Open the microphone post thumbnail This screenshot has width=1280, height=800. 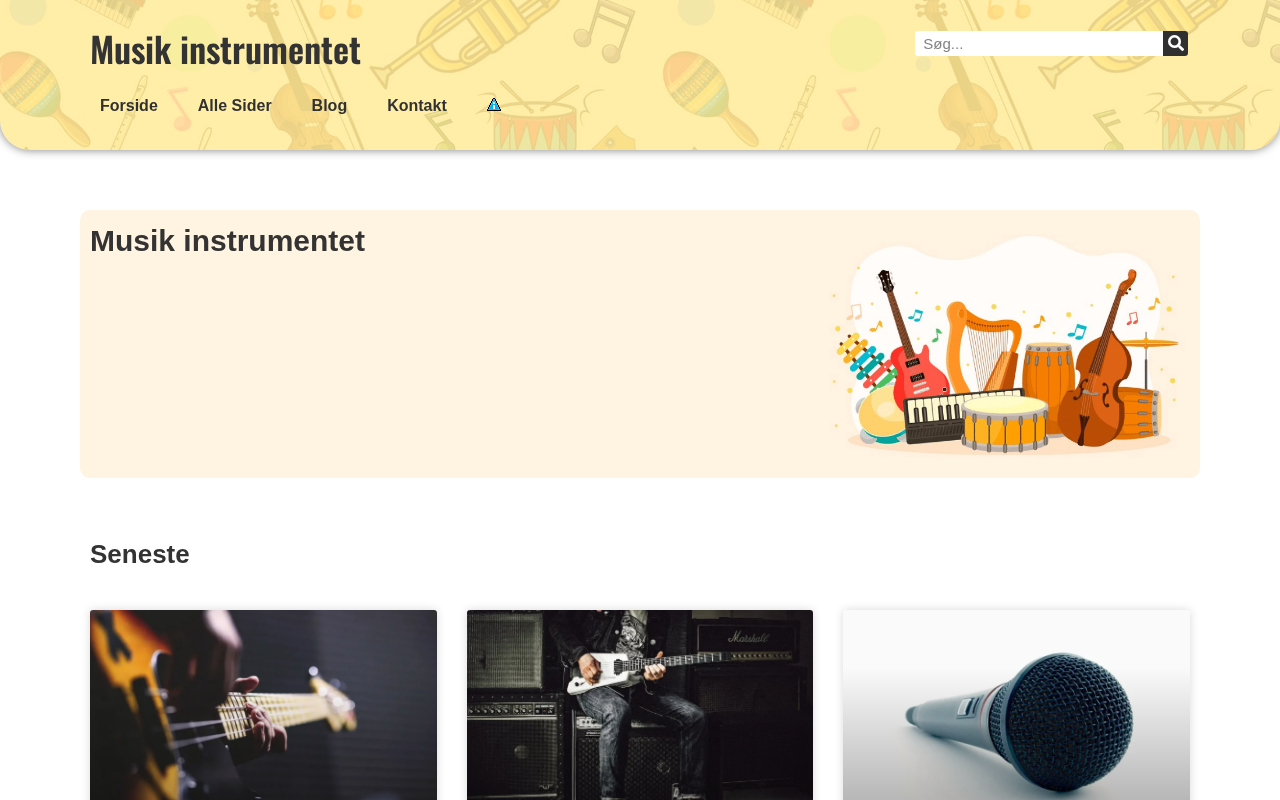pos(1016,705)
